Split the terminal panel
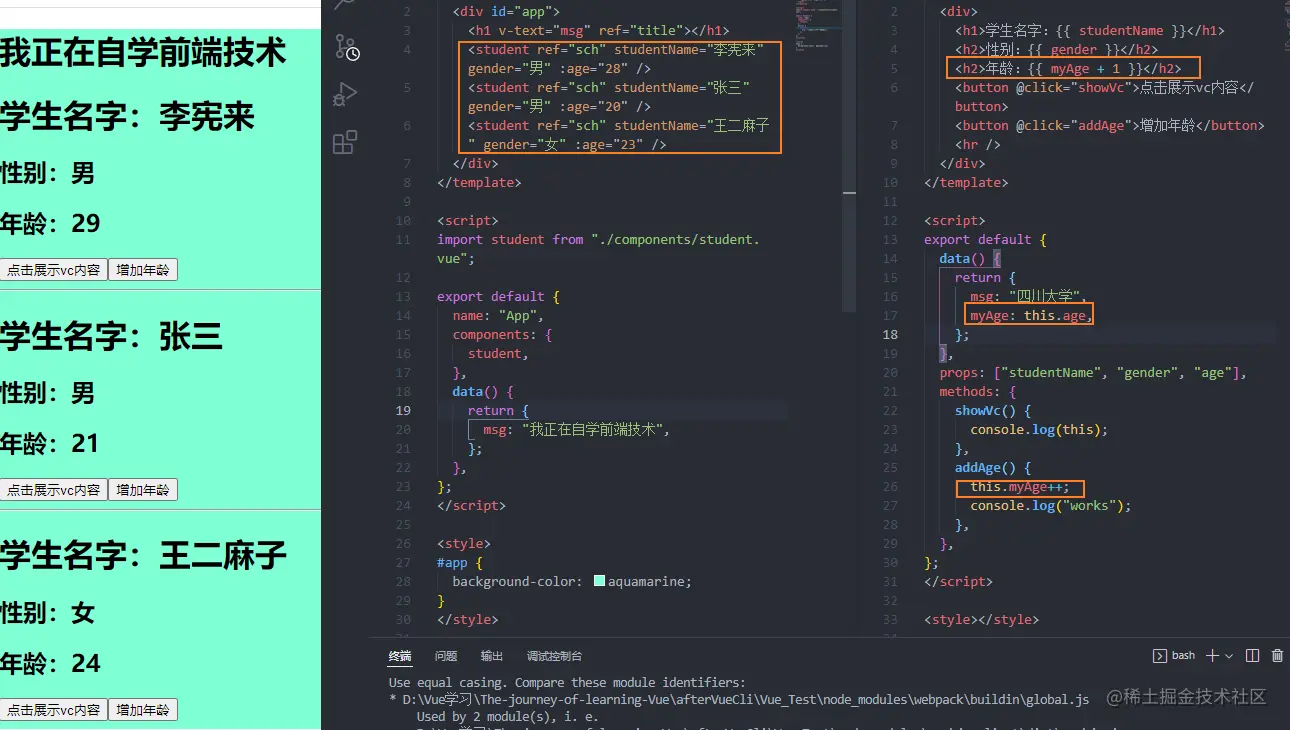Viewport: 1290px width, 730px height. 1252,656
